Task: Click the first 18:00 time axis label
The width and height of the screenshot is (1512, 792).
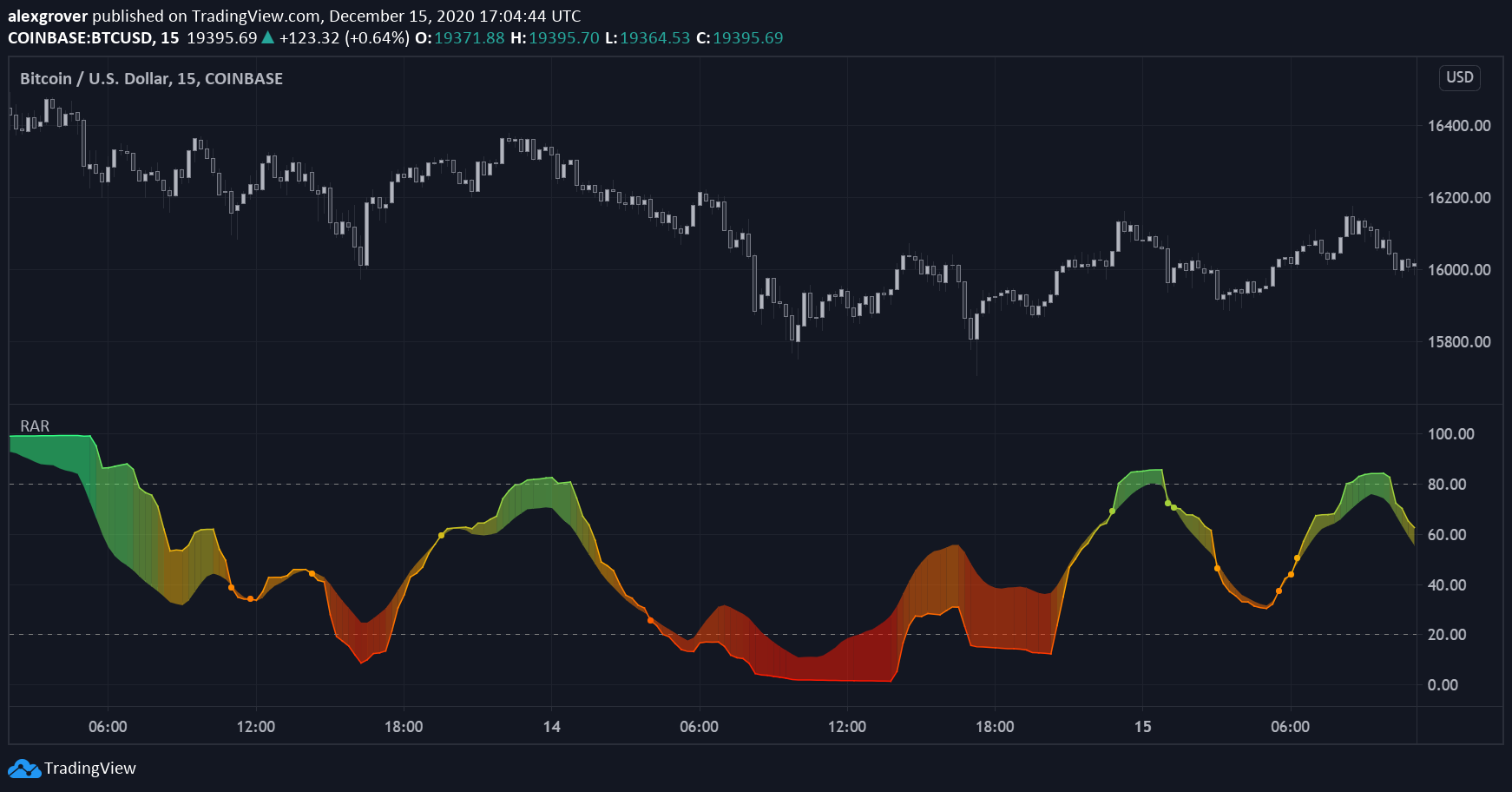Action: (x=404, y=727)
